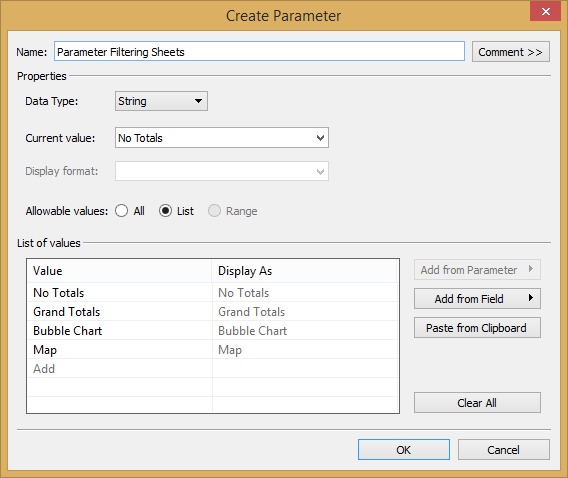Confirm the parameter with OK
The width and height of the screenshot is (568, 478).
404,450
